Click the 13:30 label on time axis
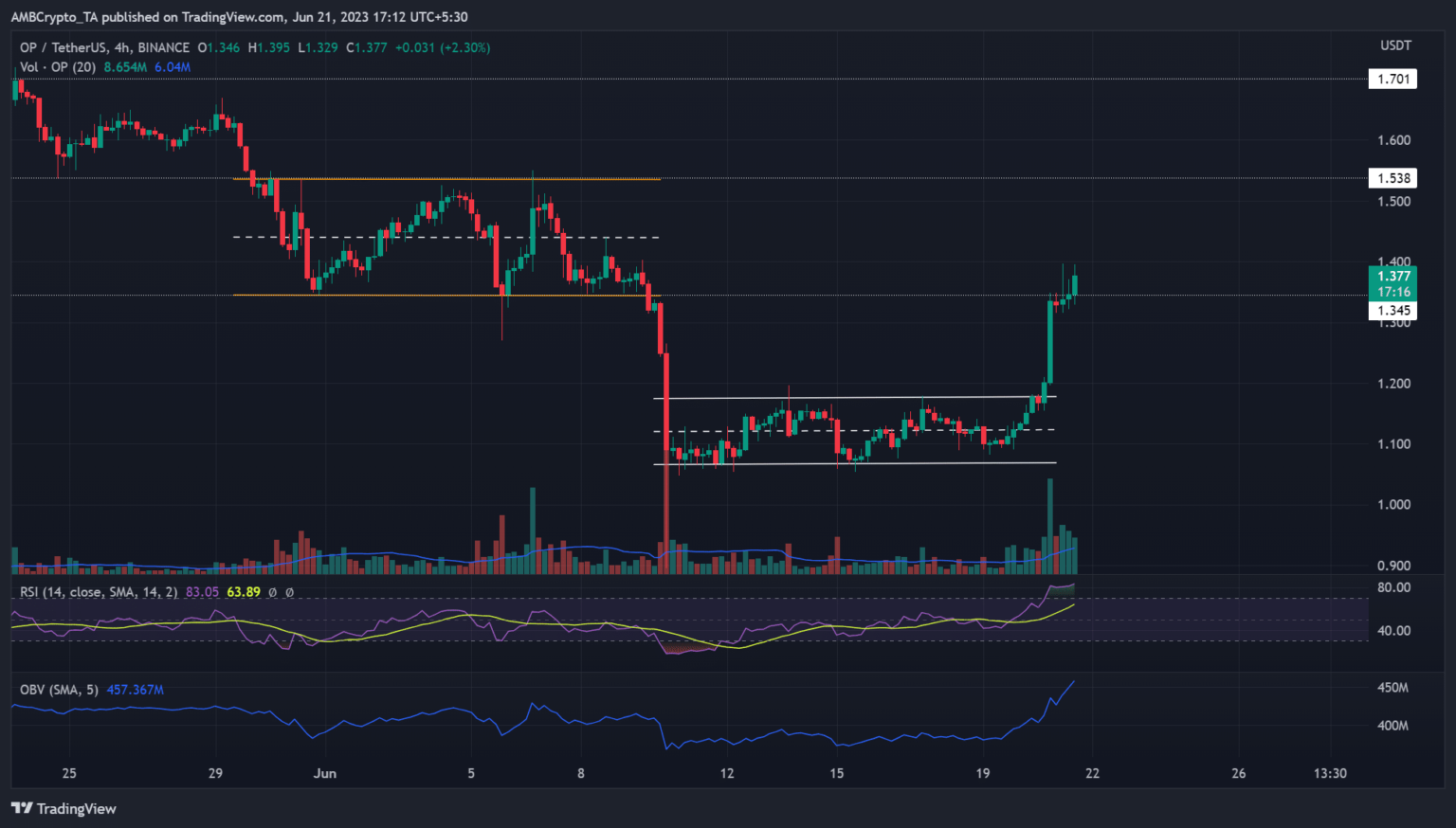Image resolution: width=1456 pixels, height=828 pixels. click(1330, 773)
